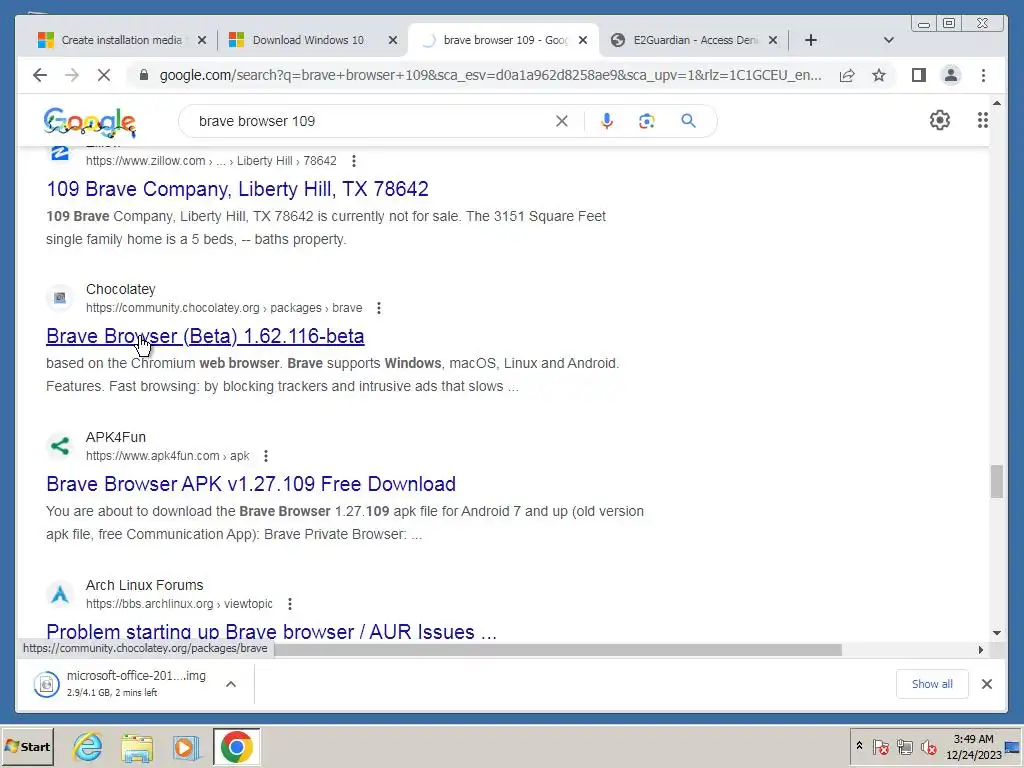
Task: Launch Internet Explorer from the taskbar
Action: [88, 747]
